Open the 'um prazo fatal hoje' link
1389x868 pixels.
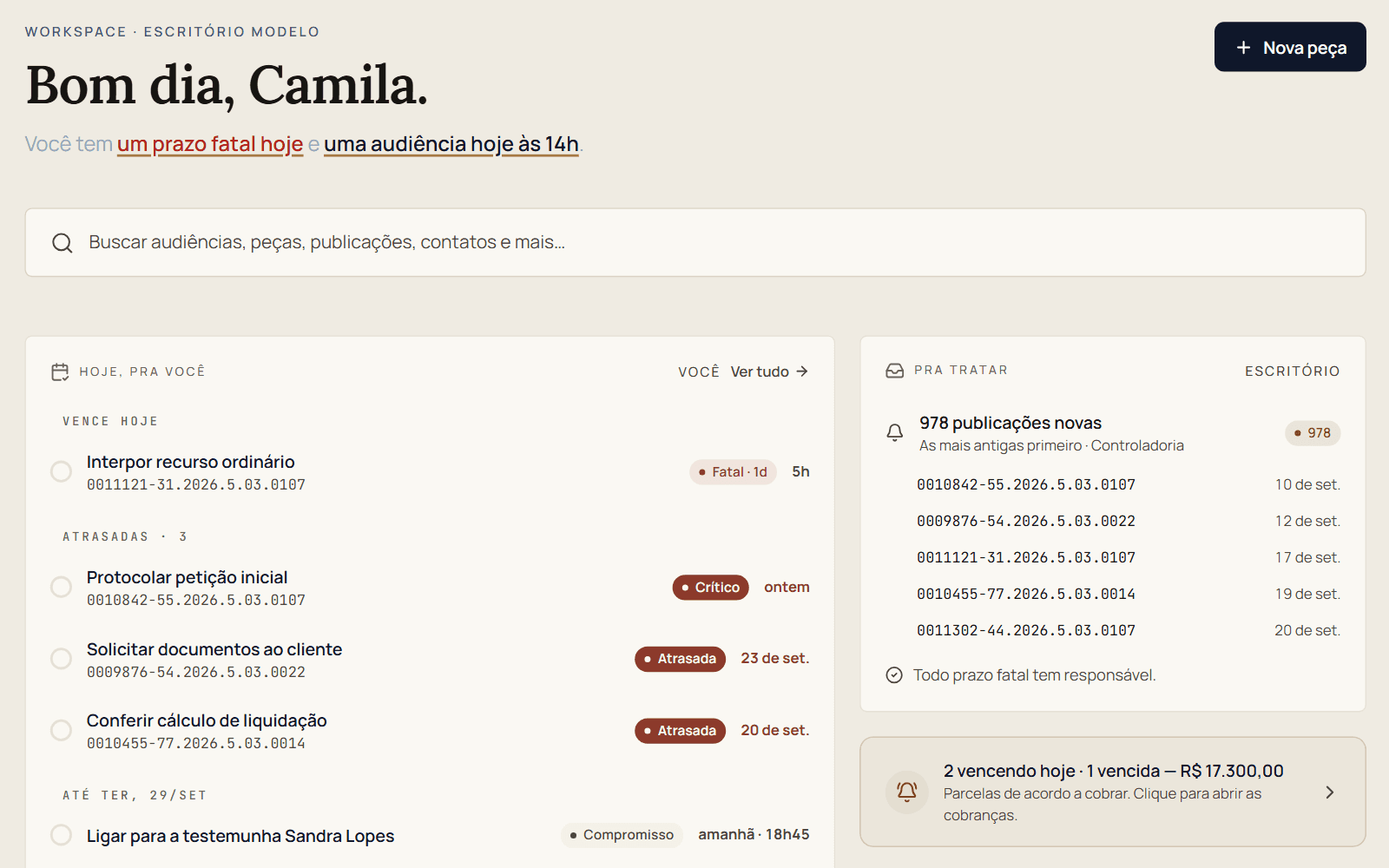[x=210, y=144]
